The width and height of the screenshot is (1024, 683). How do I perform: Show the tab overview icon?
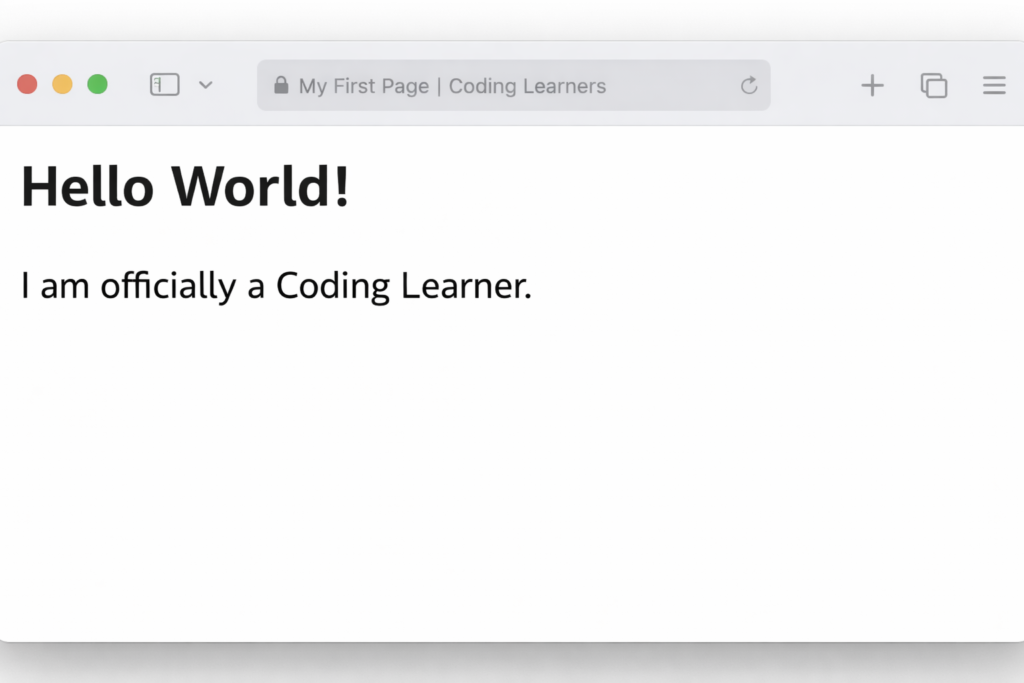point(934,86)
